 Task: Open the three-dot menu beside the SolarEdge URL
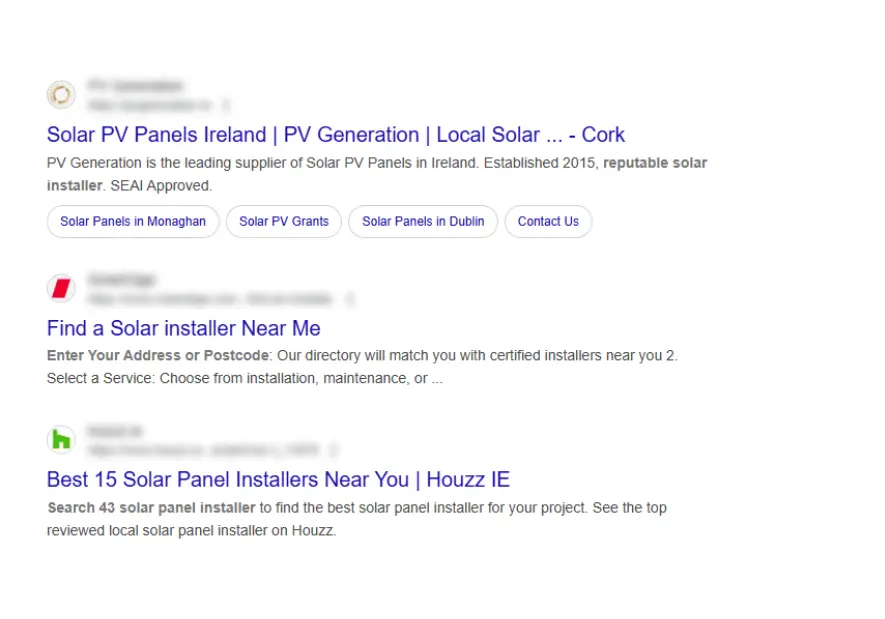(x=350, y=299)
